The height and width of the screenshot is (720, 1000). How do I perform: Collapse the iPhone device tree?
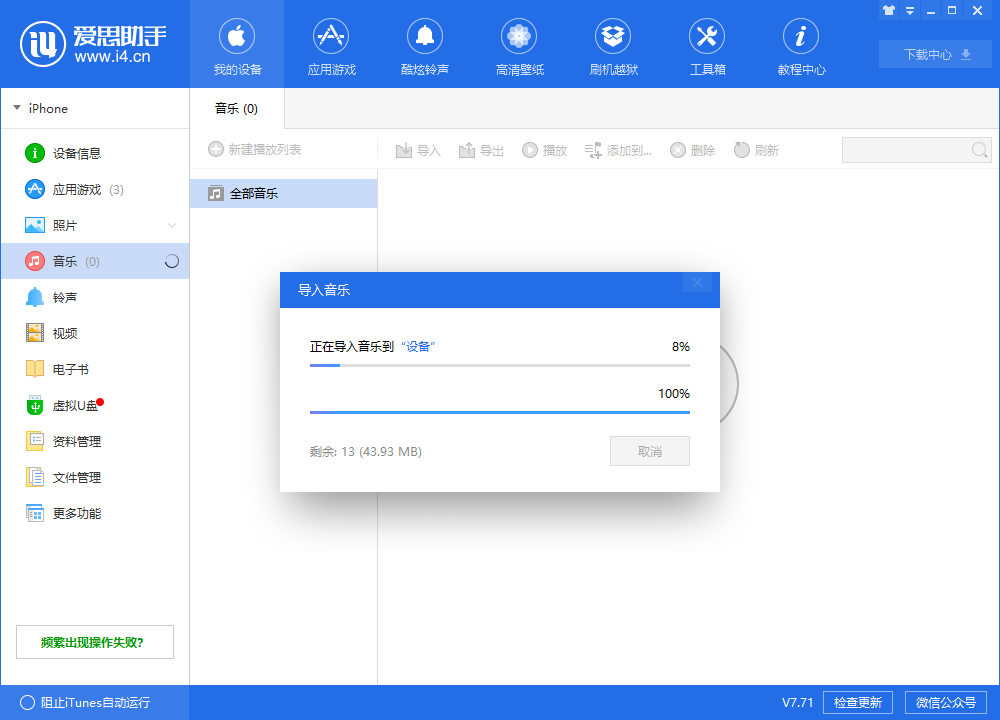click(x=17, y=108)
